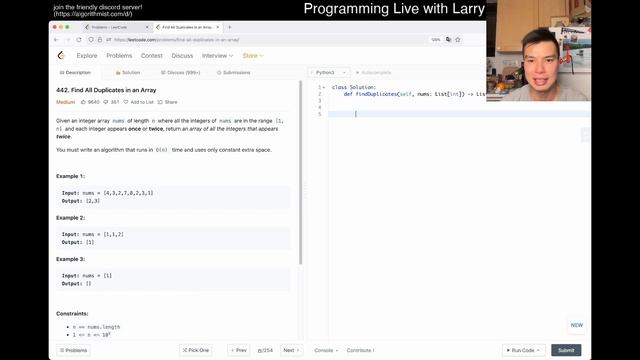Close the 'Problems - LeetCode' tab
This screenshot has width=640, height=360.
(147, 27)
